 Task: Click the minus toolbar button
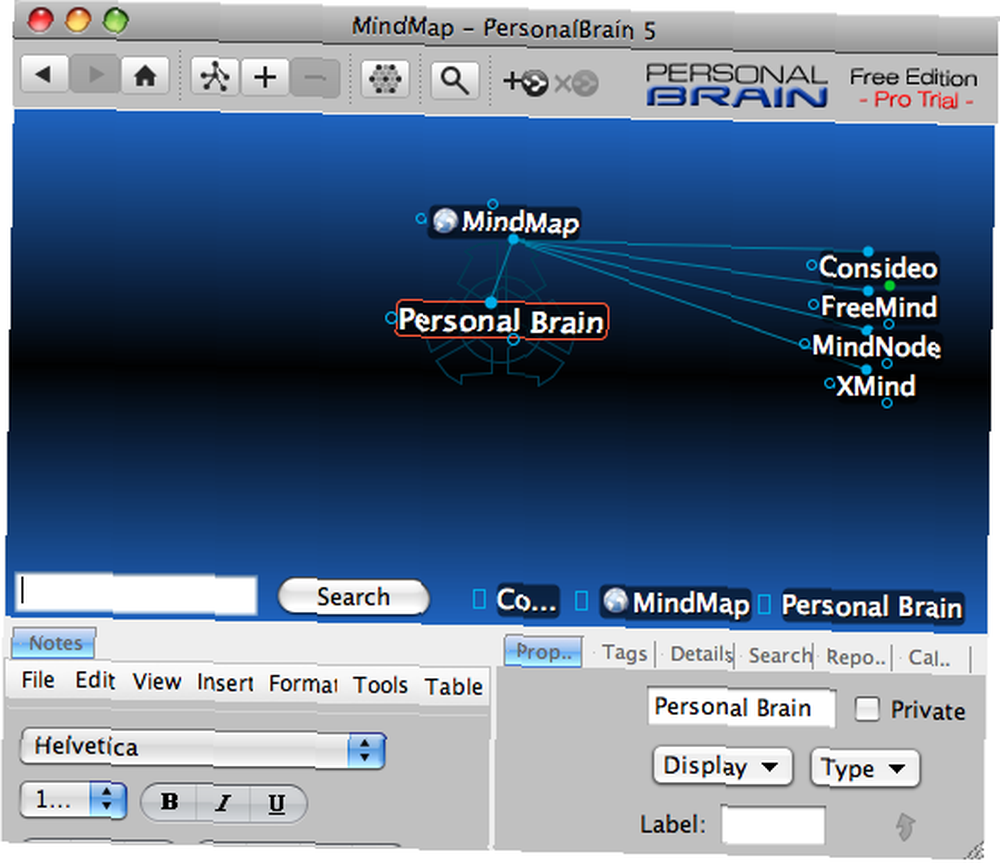click(315, 78)
